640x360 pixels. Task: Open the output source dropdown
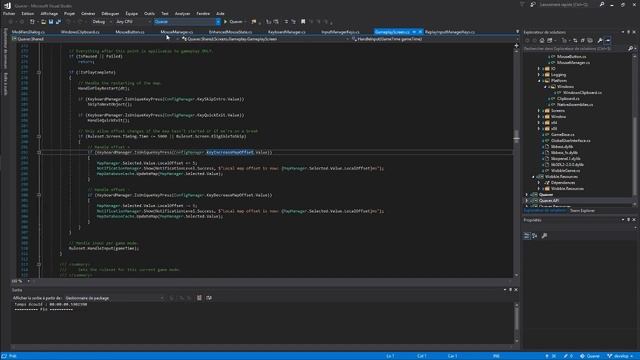click(x=114, y=298)
